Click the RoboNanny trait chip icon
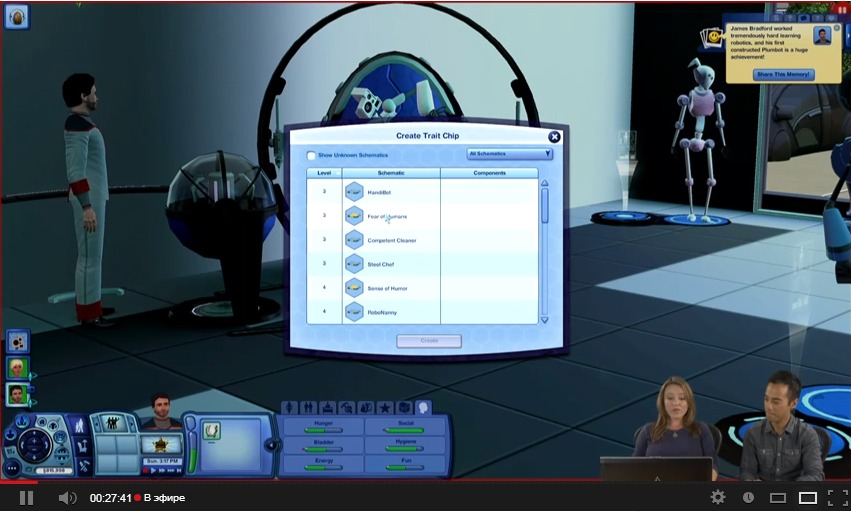The height and width of the screenshot is (512, 851). 354,312
